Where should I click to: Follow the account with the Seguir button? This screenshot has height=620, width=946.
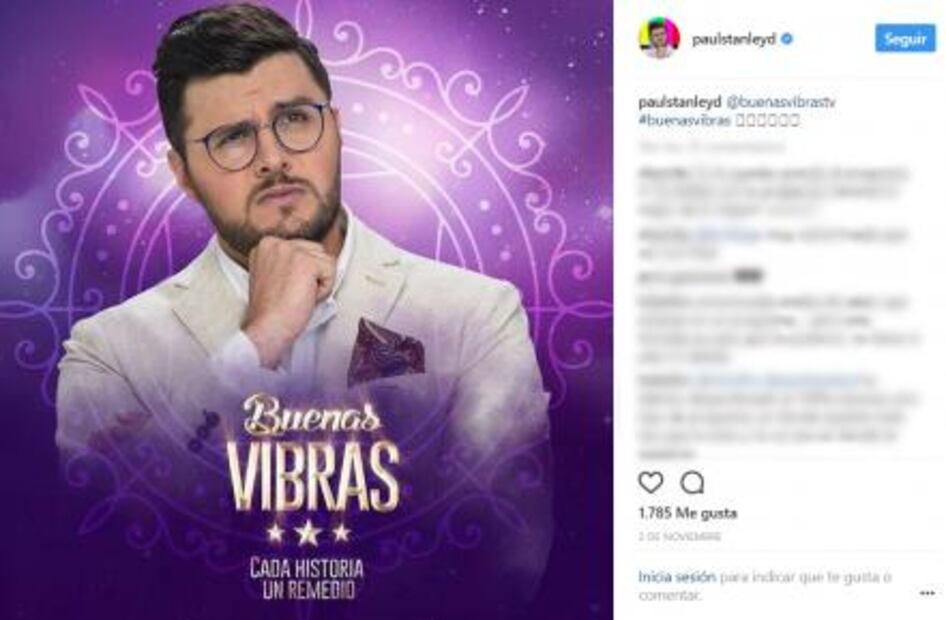pos(905,39)
